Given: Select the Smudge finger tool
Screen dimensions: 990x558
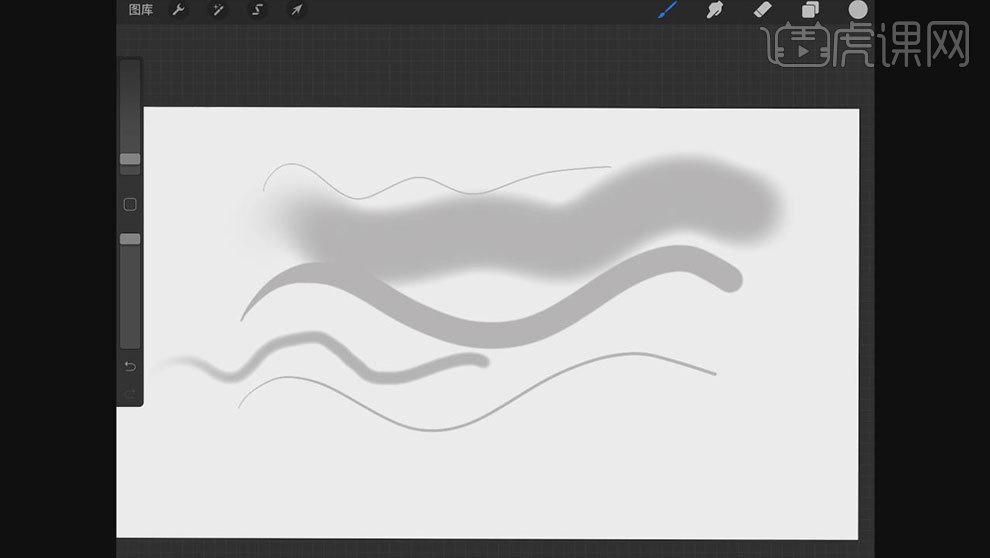Looking at the screenshot, I should [x=715, y=9].
